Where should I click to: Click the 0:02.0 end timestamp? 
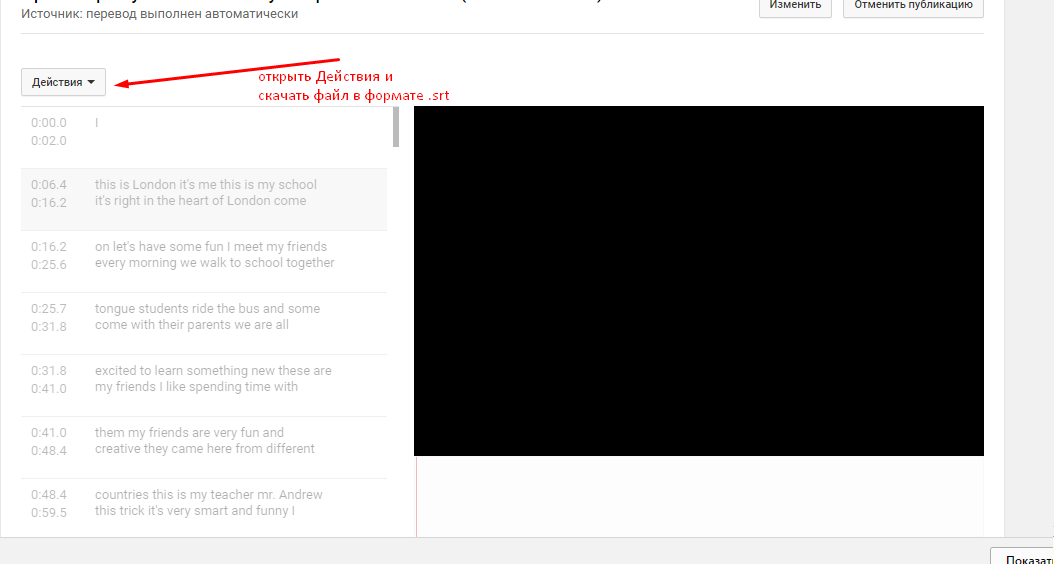tap(49, 140)
